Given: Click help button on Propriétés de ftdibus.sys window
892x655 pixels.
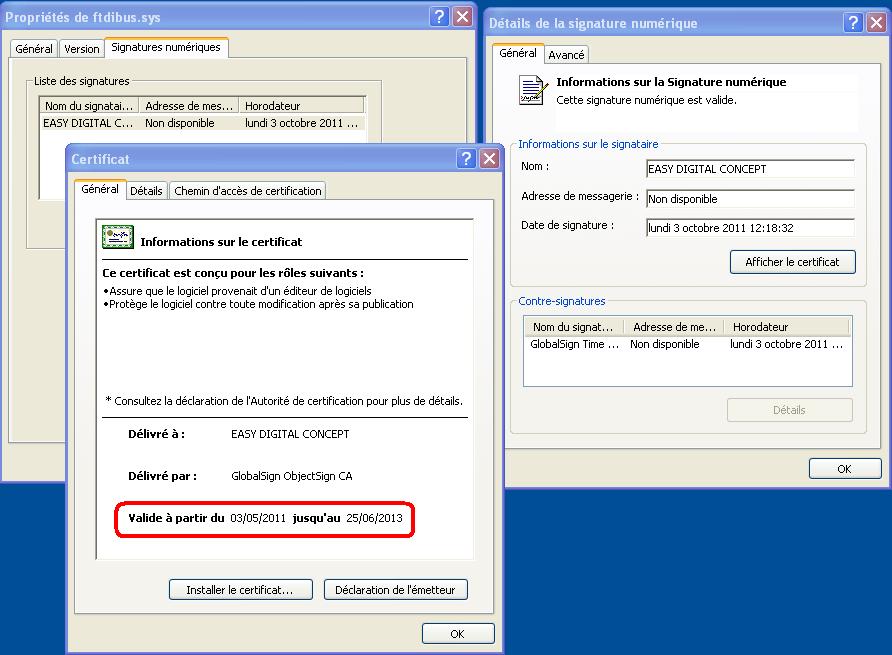Looking at the screenshot, I should pos(439,17).
